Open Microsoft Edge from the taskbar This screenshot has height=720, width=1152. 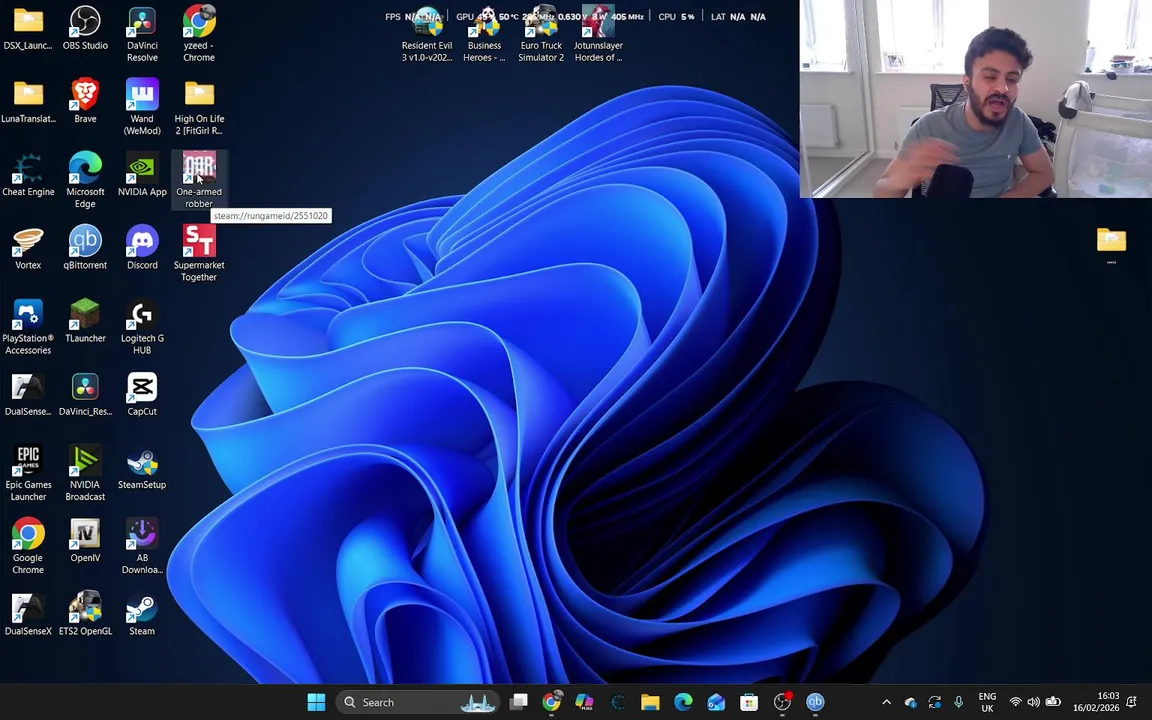click(683, 702)
